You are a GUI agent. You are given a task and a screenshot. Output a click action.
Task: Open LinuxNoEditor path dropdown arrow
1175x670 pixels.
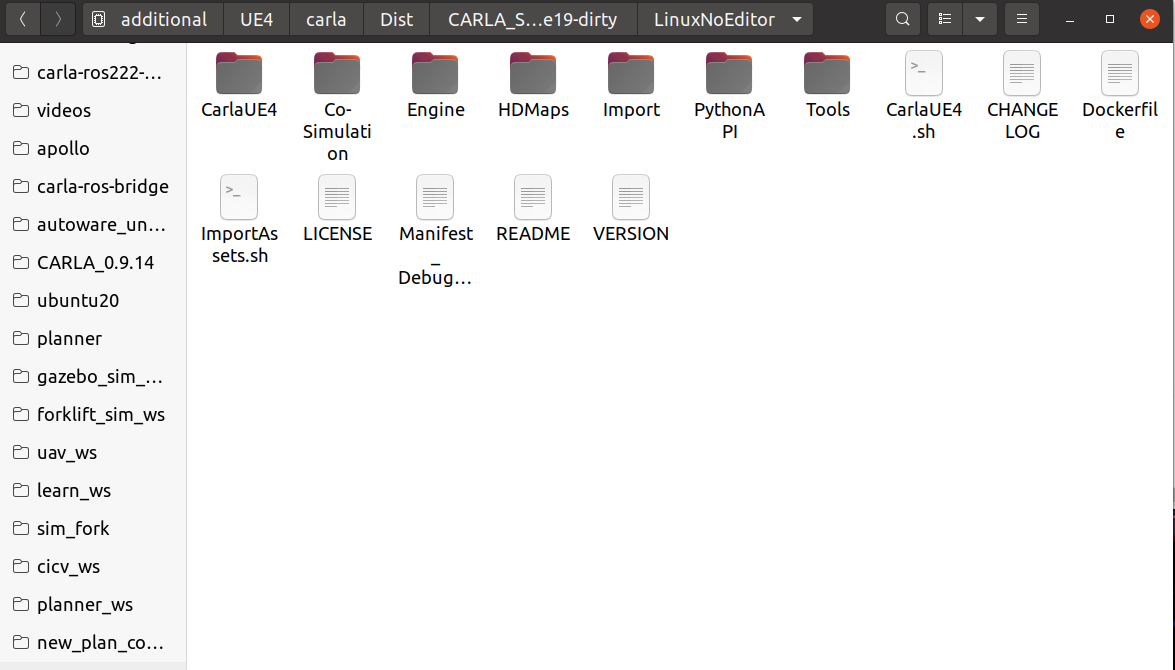[x=797, y=19]
